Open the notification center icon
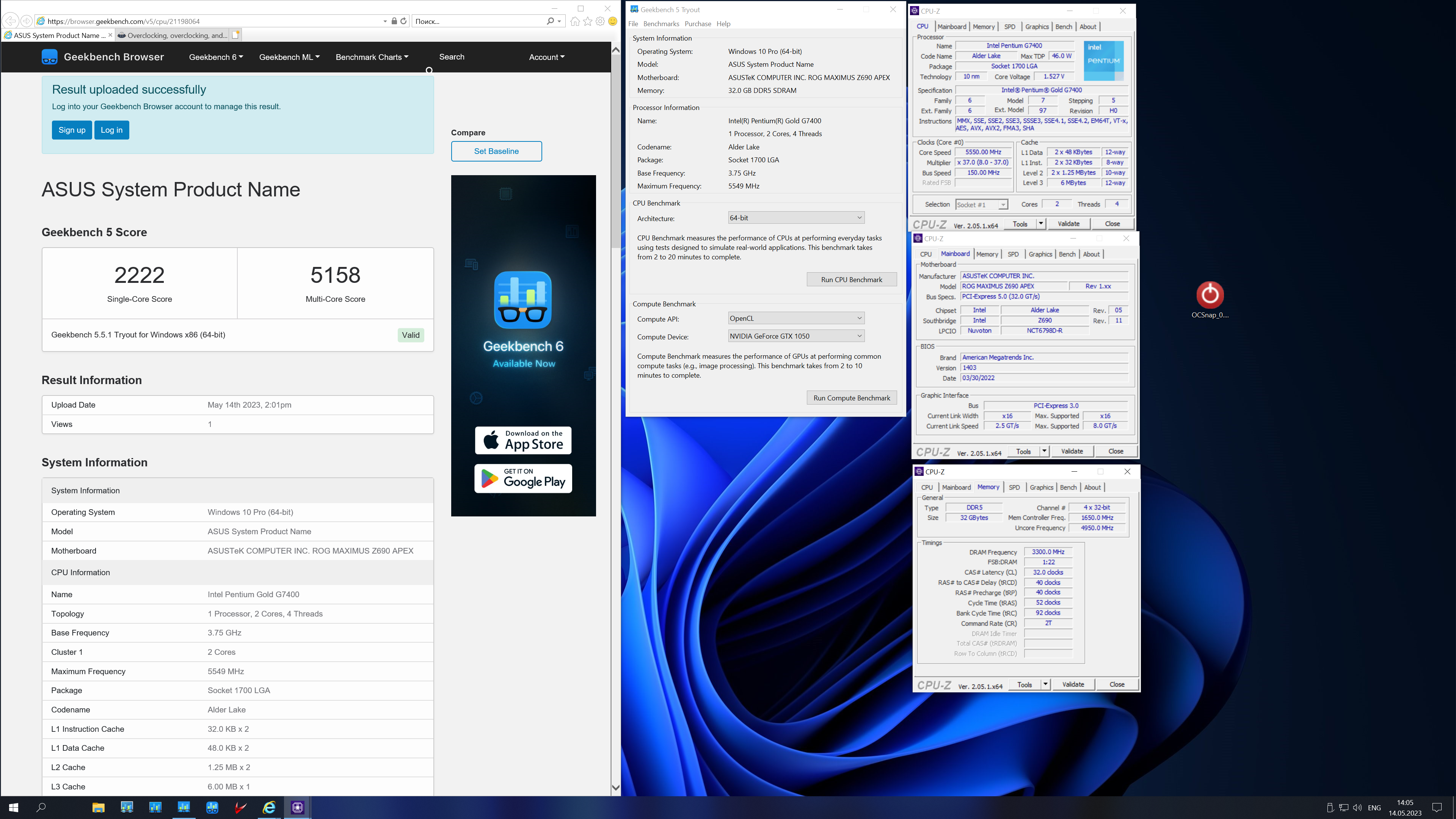This screenshot has height=819, width=1456. [1437, 807]
